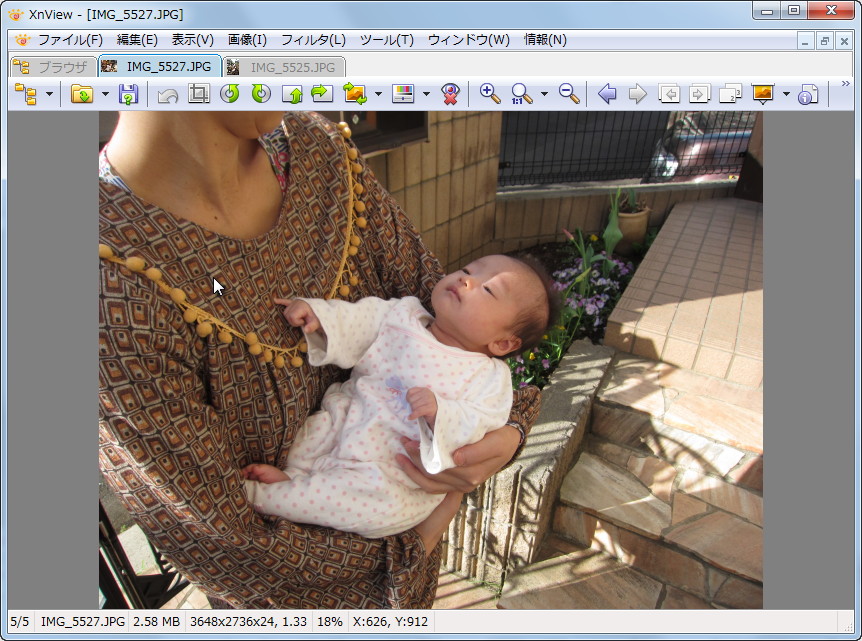862x641 pixels.
Task: Open the browser tree icon in toolbar
Action: coord(25,94)
